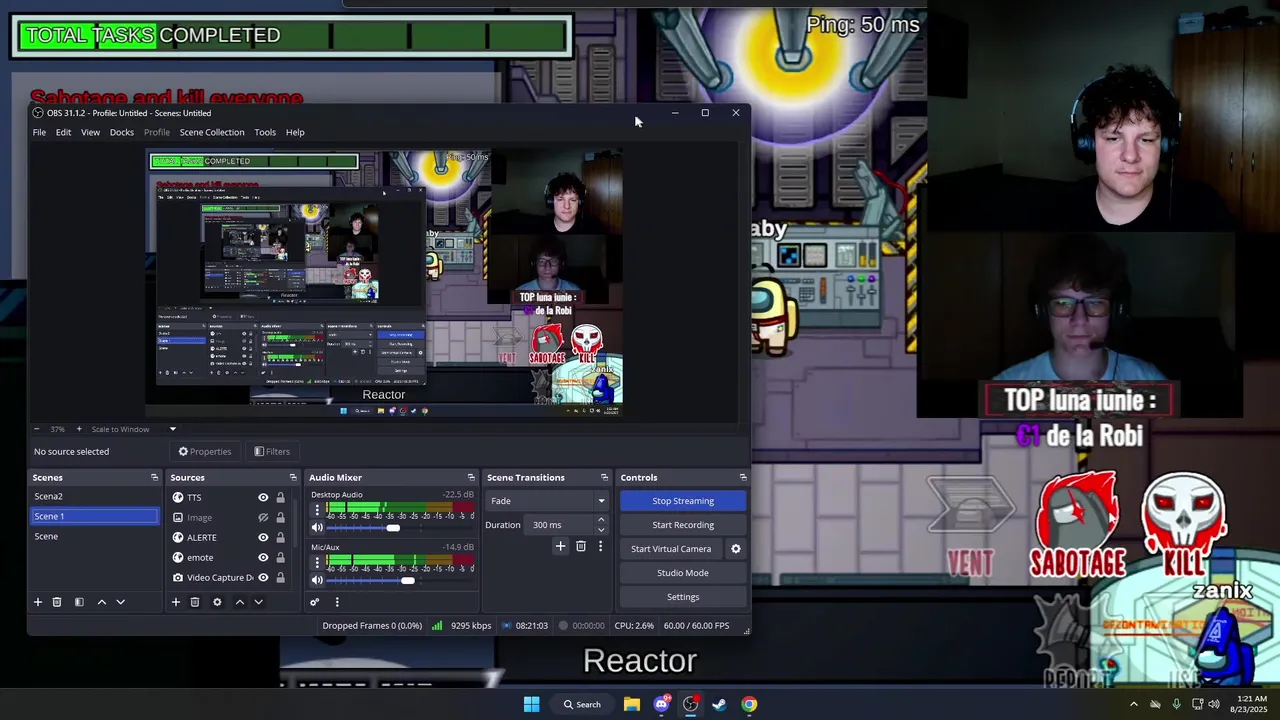Click Stop Streaming button

coord(683,501)
